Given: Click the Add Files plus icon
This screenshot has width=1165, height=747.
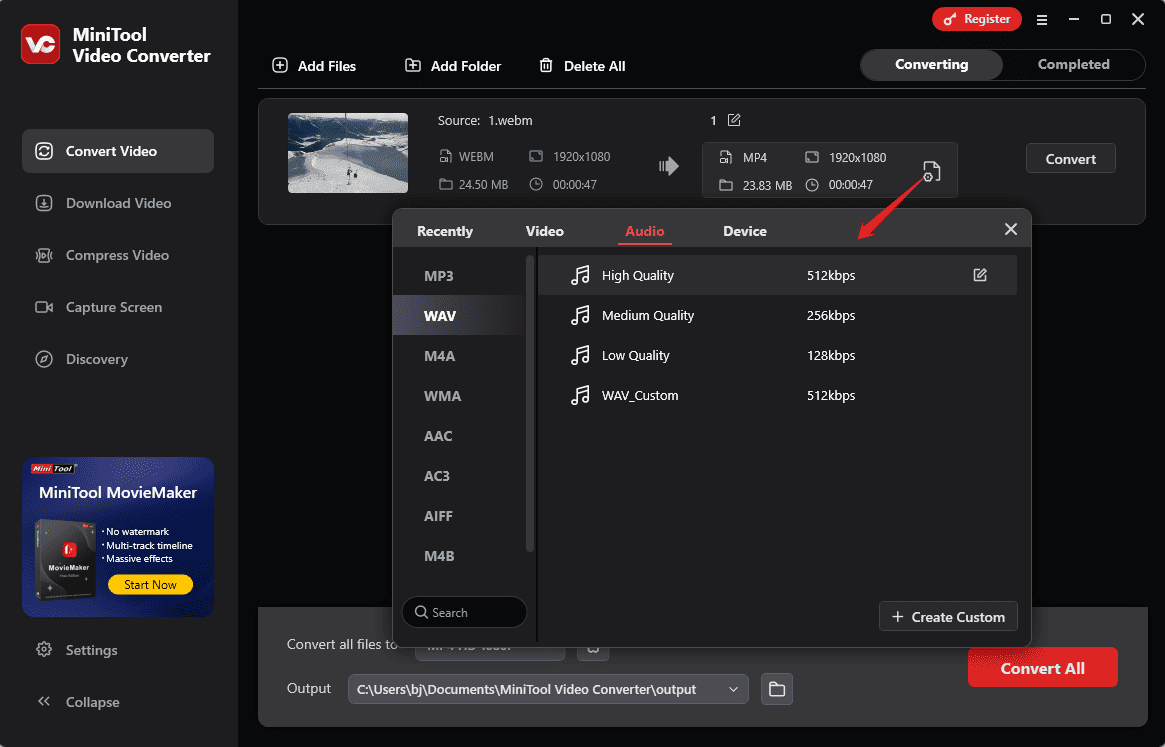Looking at the screenshot, I should (280, 65).
